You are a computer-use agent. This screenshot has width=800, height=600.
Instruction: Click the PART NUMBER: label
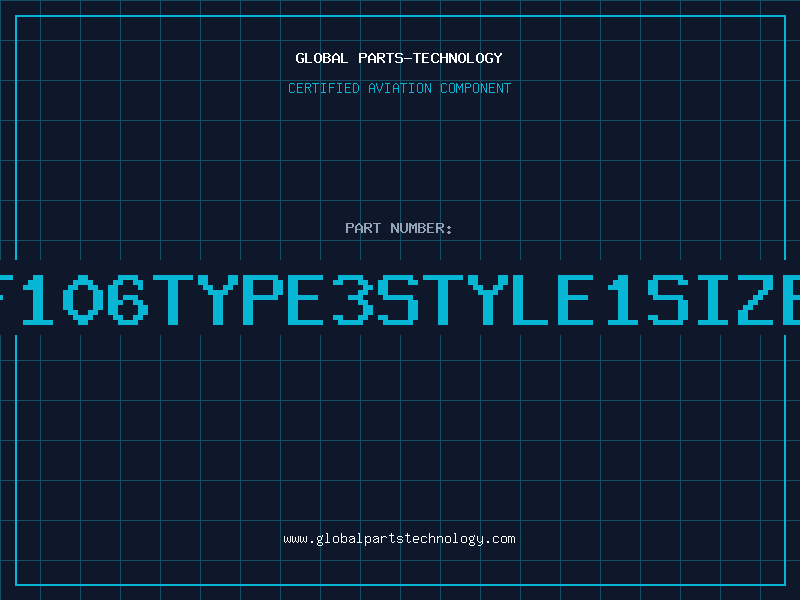399,228
